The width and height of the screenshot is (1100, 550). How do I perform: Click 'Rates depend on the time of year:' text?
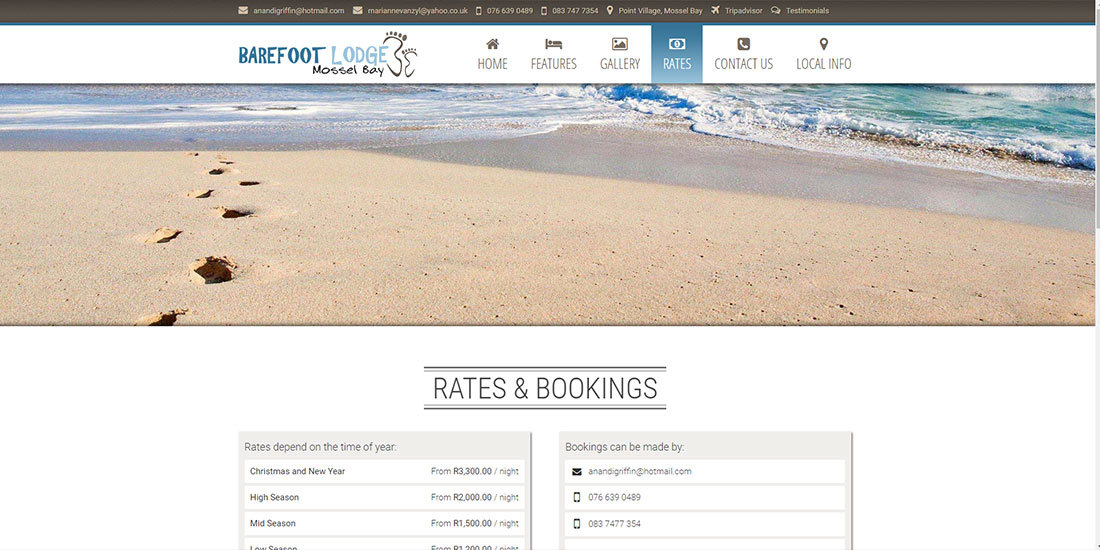point(321,447)
